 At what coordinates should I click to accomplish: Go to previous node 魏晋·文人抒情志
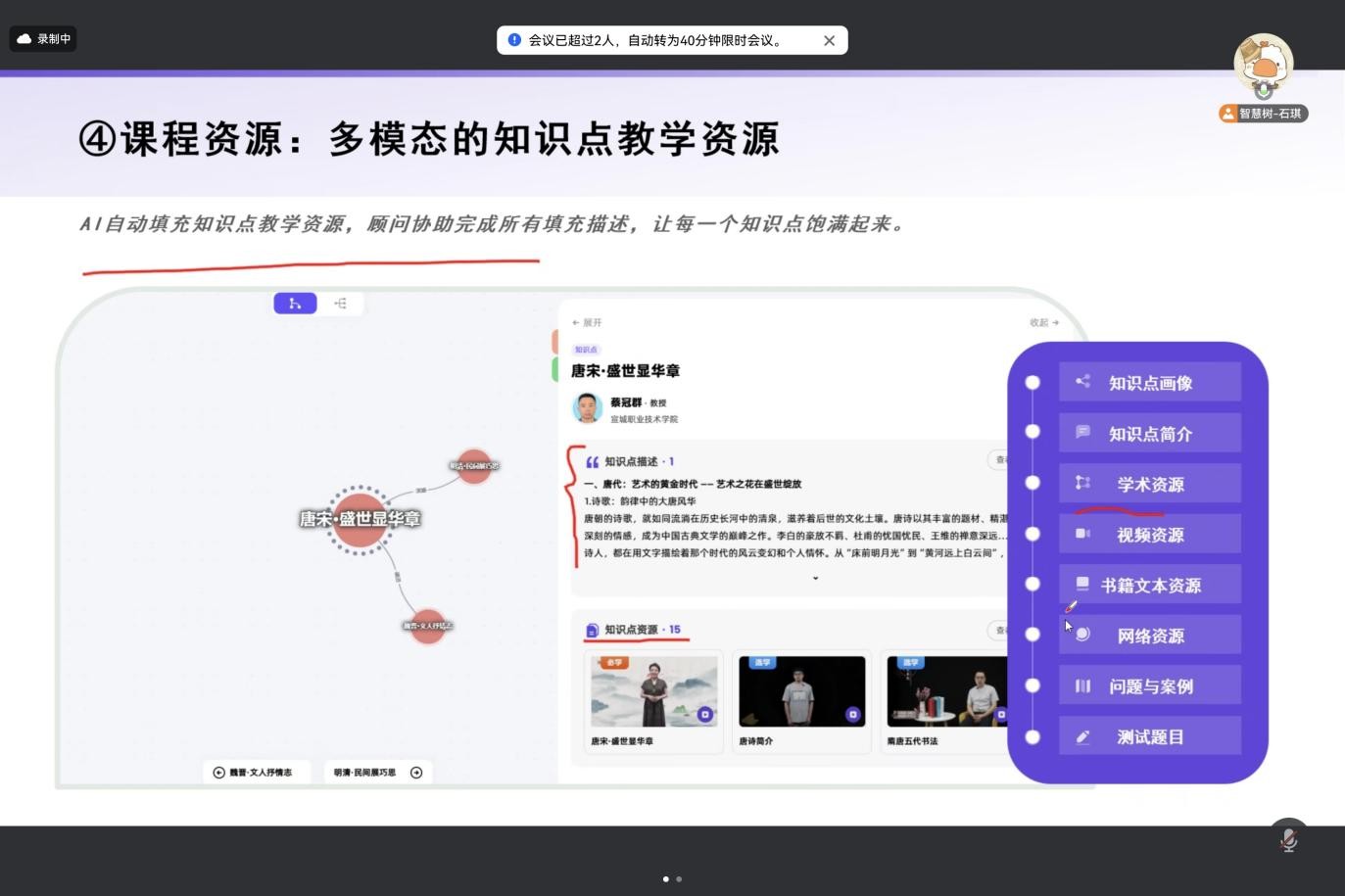tap(257, 773)
